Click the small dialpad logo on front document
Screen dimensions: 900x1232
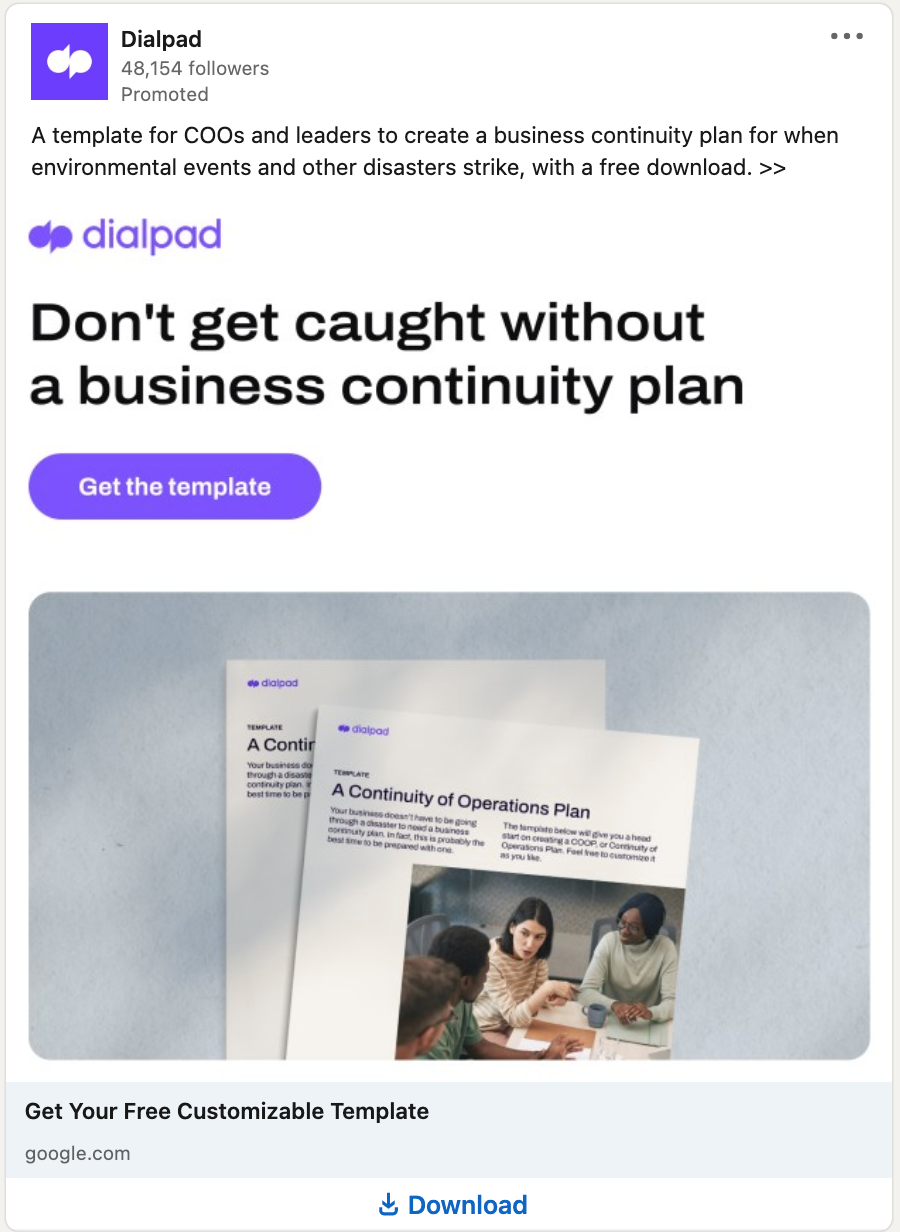click(x=363, y=730)
